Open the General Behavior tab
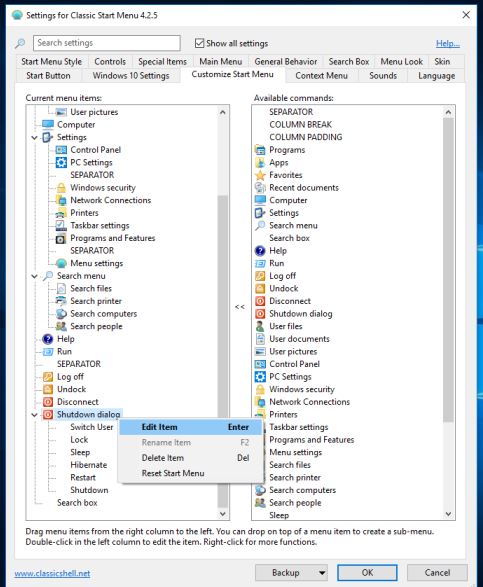 286,61
